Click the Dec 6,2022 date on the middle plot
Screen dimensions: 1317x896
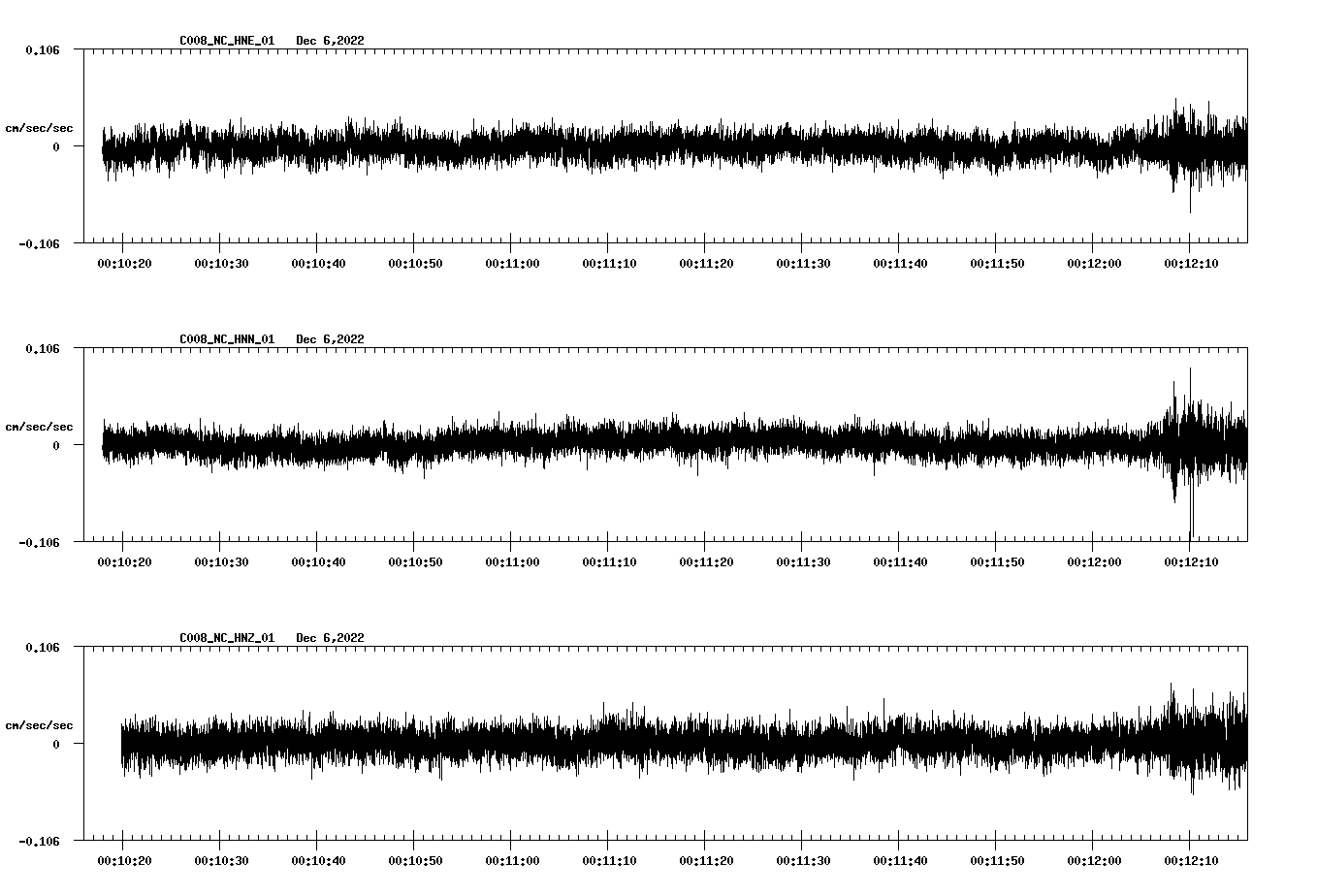tap(331, 339)
